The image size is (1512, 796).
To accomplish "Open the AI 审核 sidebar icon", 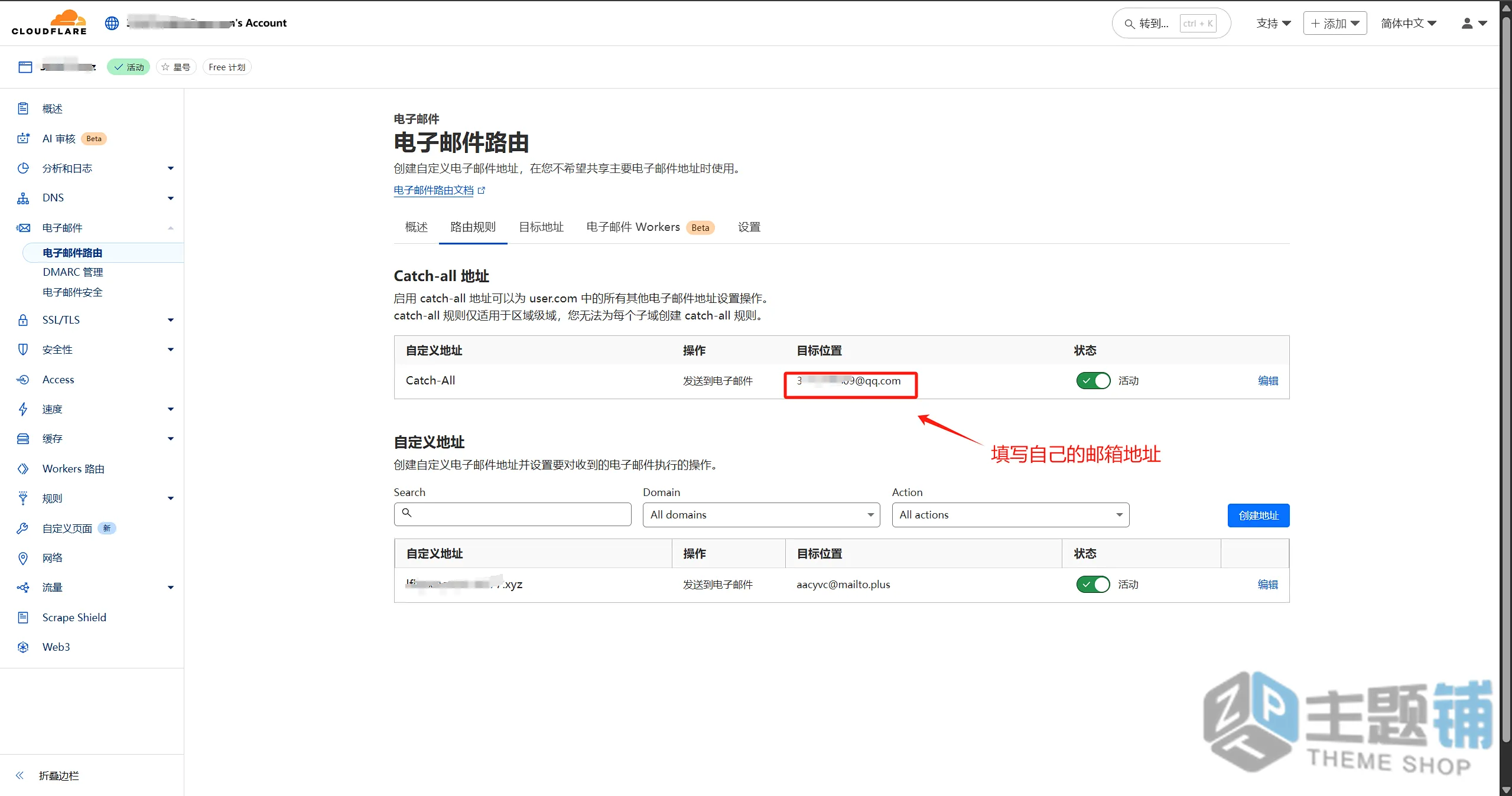I will coord(23,138).
